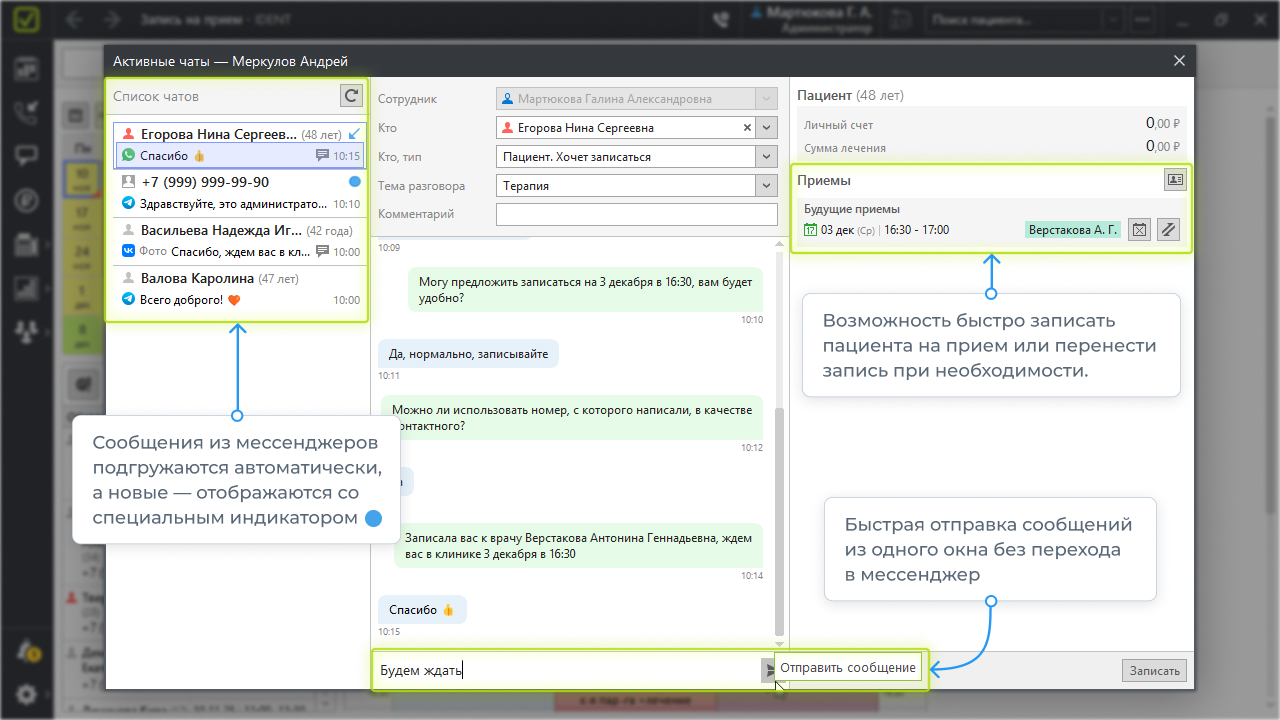The height and width of the screenshot is (720, 1280).
Task: Click the Верстакова А. Г. doctor tag
Action: tap(1072, 230)
